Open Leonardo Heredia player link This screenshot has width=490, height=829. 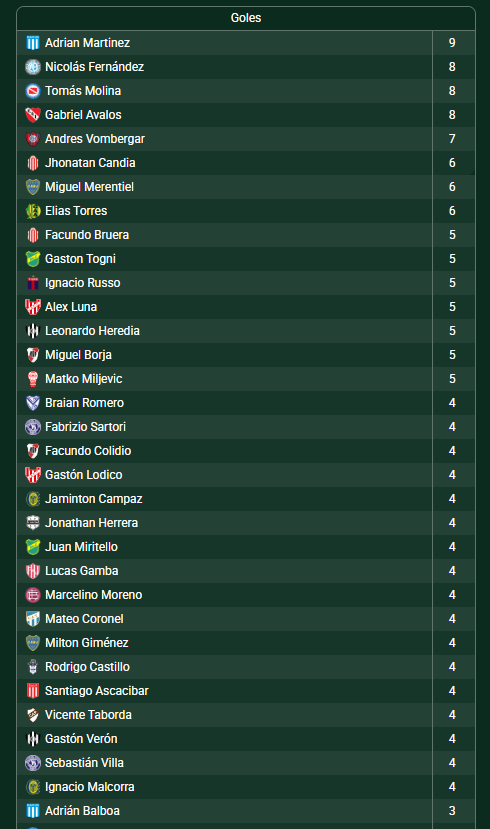point(93,331)
